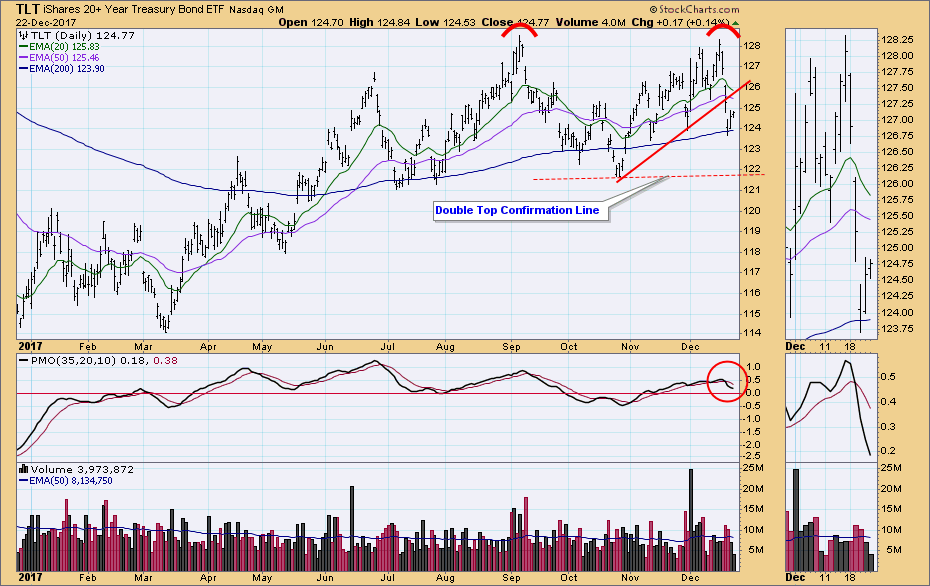Open the StockCharts.com copyright link
Image resolution: width=930 pixels, height=586 pixels.
695,9
